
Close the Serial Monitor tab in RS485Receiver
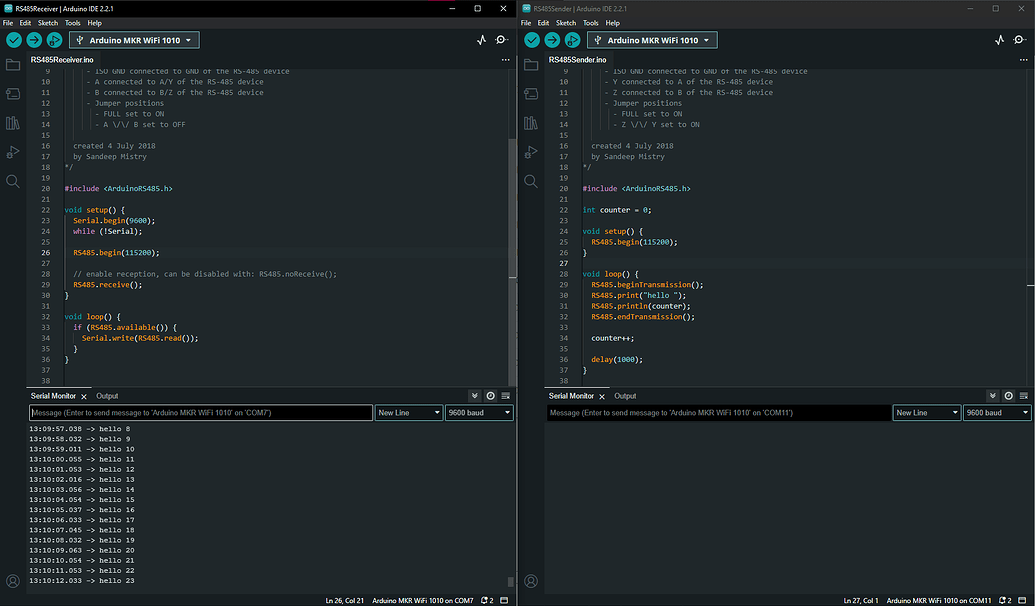coord(84,397)
